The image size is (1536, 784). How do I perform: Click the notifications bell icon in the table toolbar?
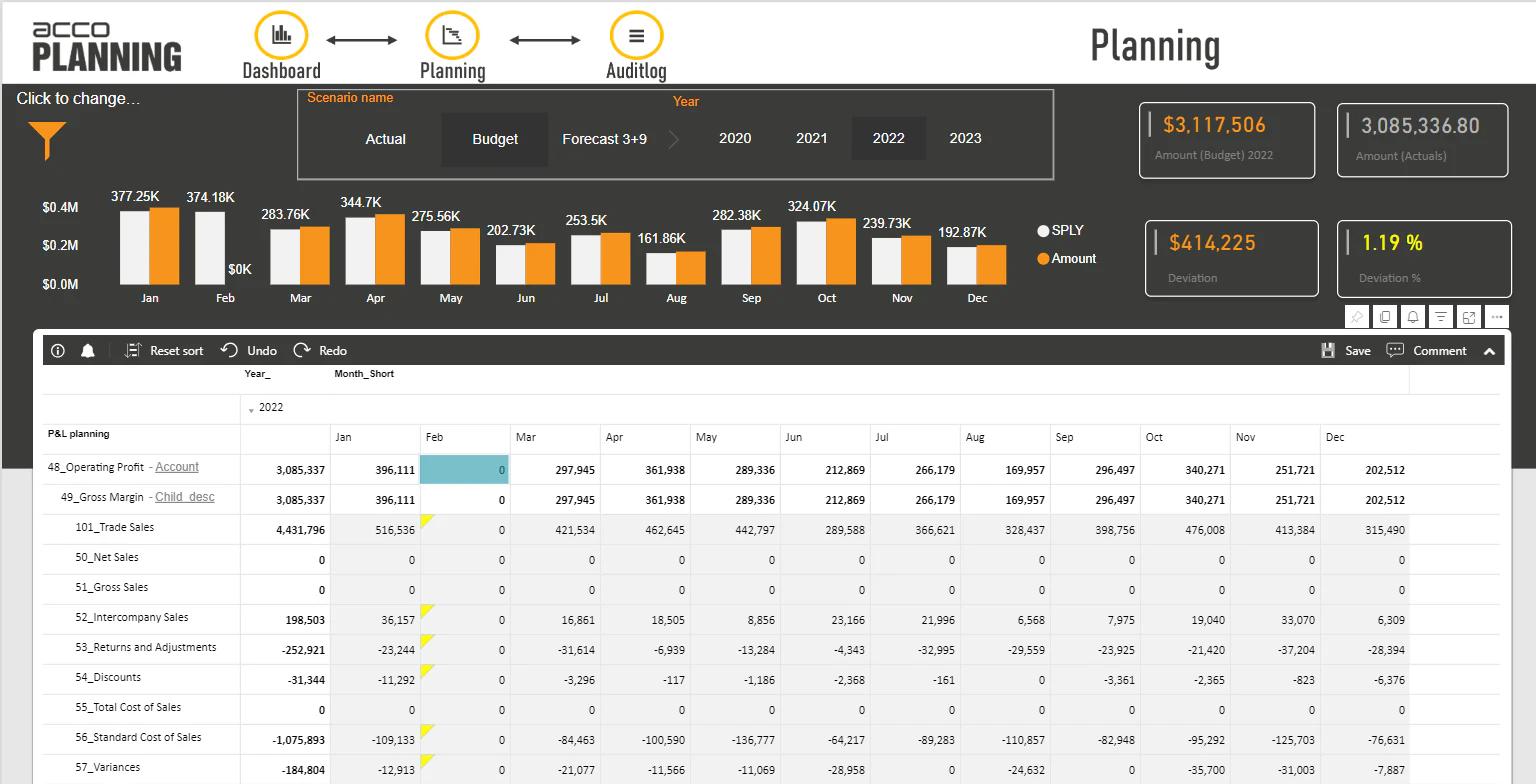click(87, 350)
